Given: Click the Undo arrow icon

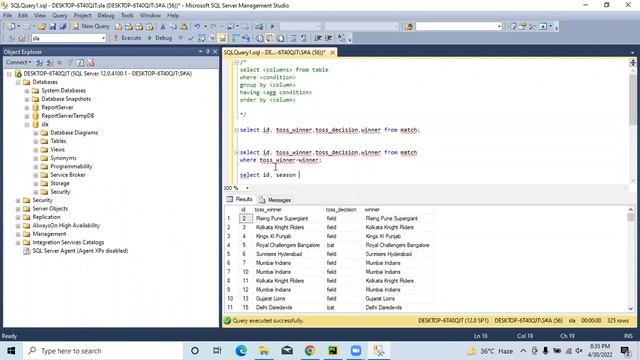Looking at the screenshot, I should pos(197,27).
